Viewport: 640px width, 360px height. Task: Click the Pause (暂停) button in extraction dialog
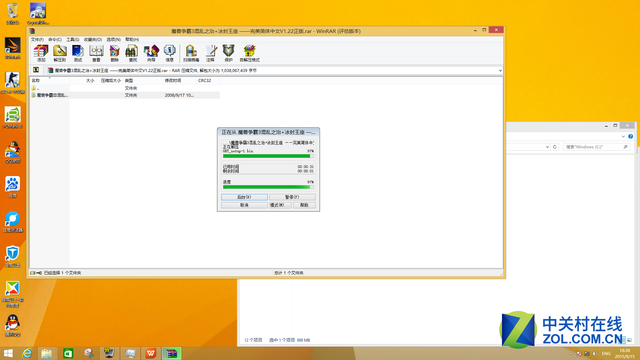[292, 197]
